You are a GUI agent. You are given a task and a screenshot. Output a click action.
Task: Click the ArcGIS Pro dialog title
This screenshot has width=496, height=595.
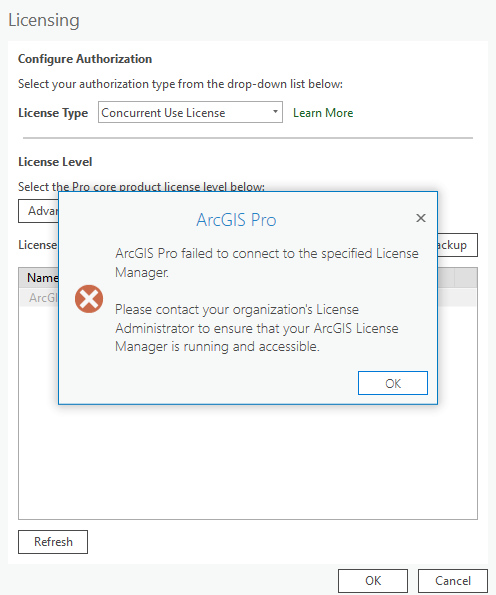(236, 220)
